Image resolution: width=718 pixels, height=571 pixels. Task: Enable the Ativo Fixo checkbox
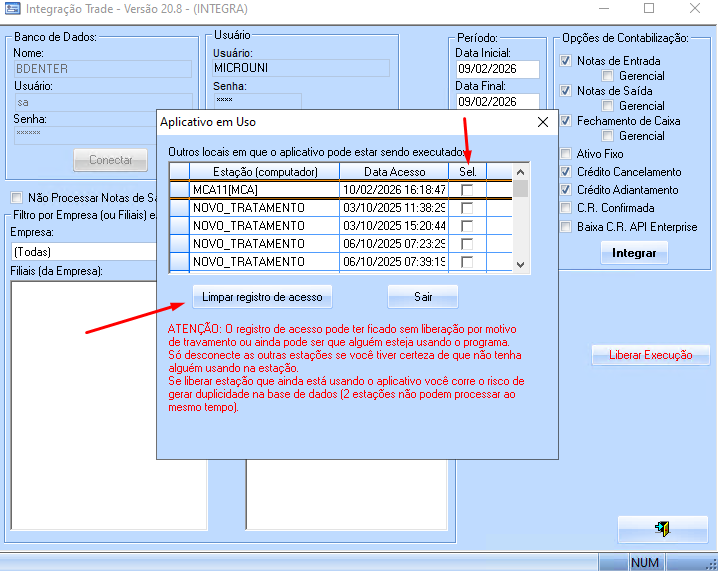567,154
